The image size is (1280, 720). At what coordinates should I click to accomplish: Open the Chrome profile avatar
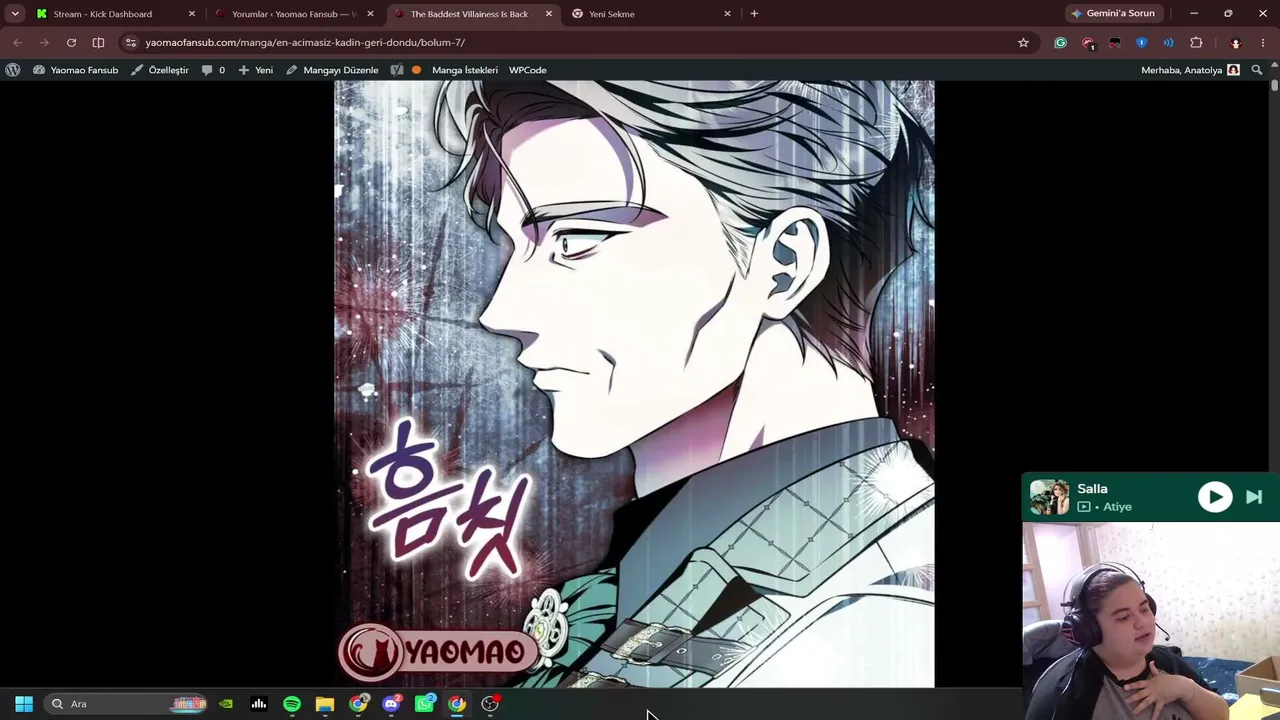1236,43
